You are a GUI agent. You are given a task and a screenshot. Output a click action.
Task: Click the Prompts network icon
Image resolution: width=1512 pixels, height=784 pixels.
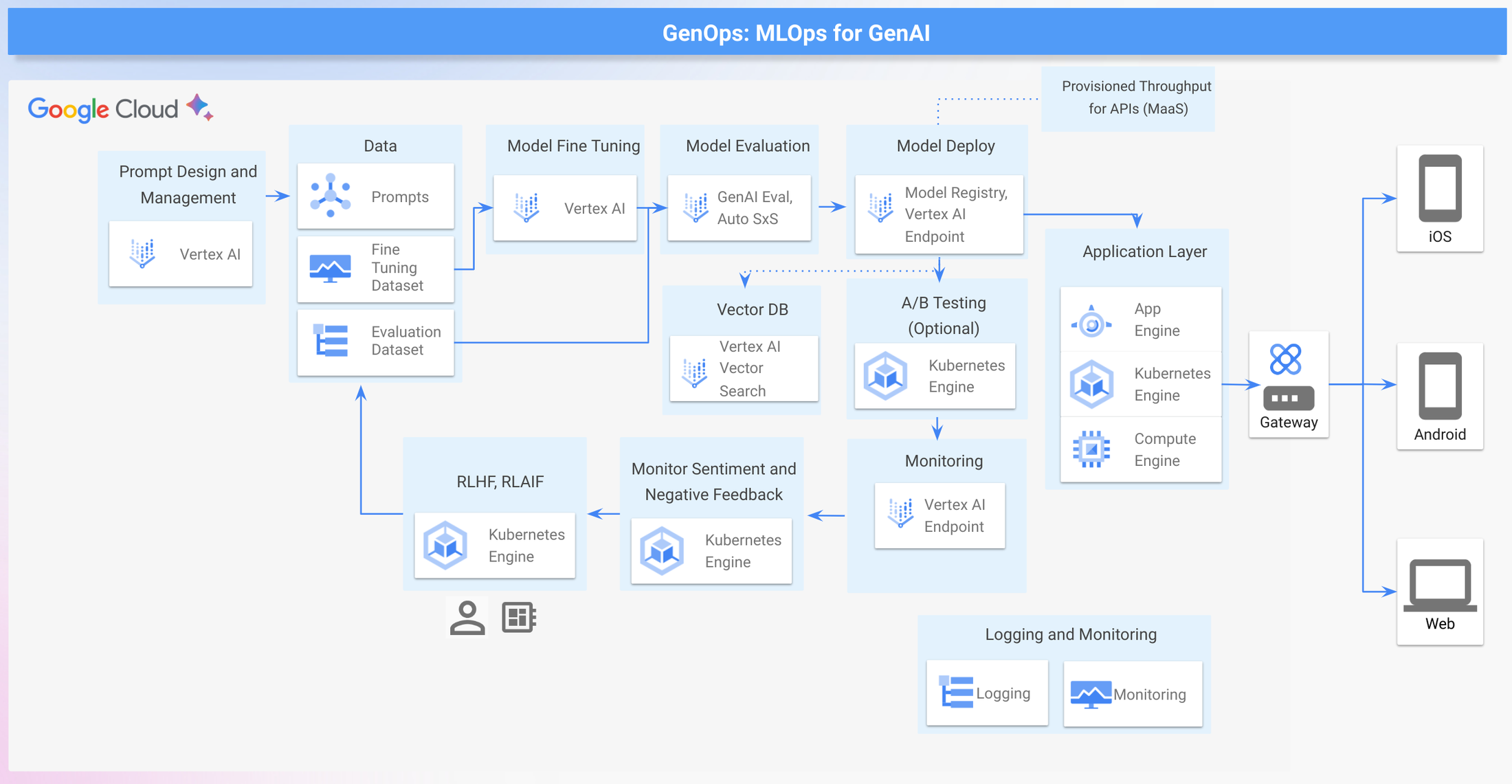coord(331,196)
